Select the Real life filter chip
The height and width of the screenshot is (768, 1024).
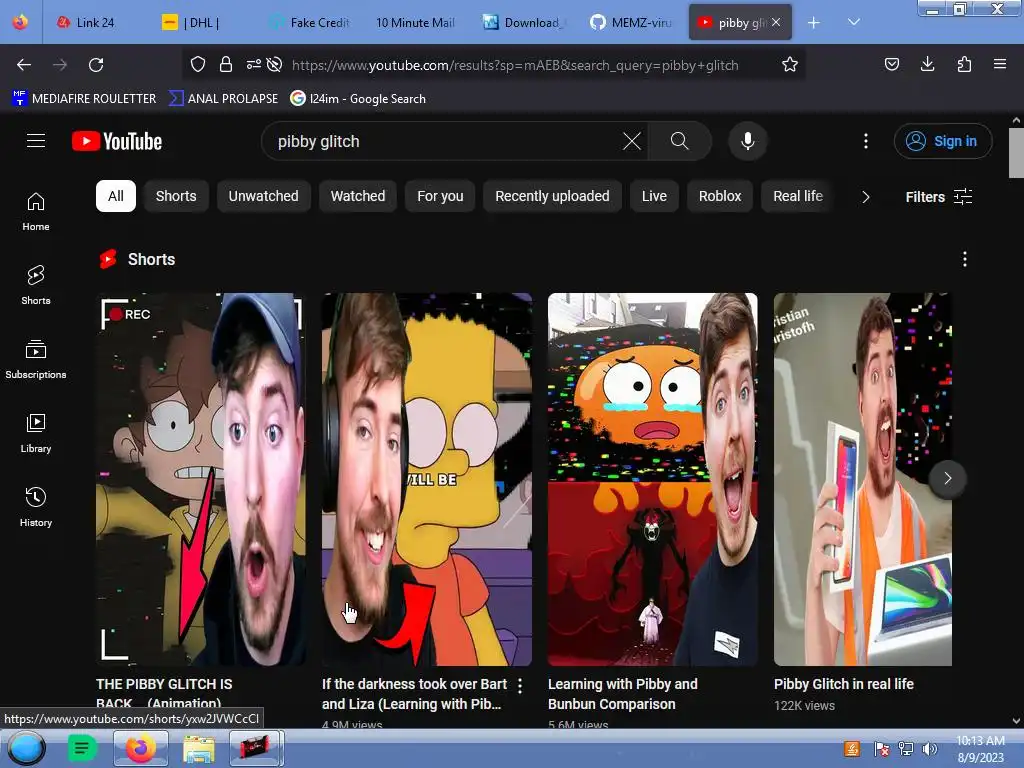coord(798,196)
